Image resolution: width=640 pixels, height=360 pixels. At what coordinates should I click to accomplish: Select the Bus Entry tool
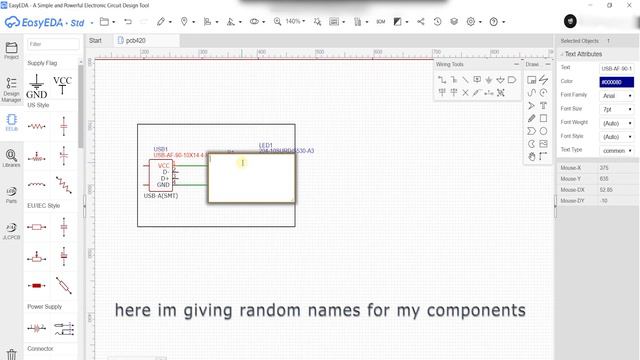coord(465,80)
